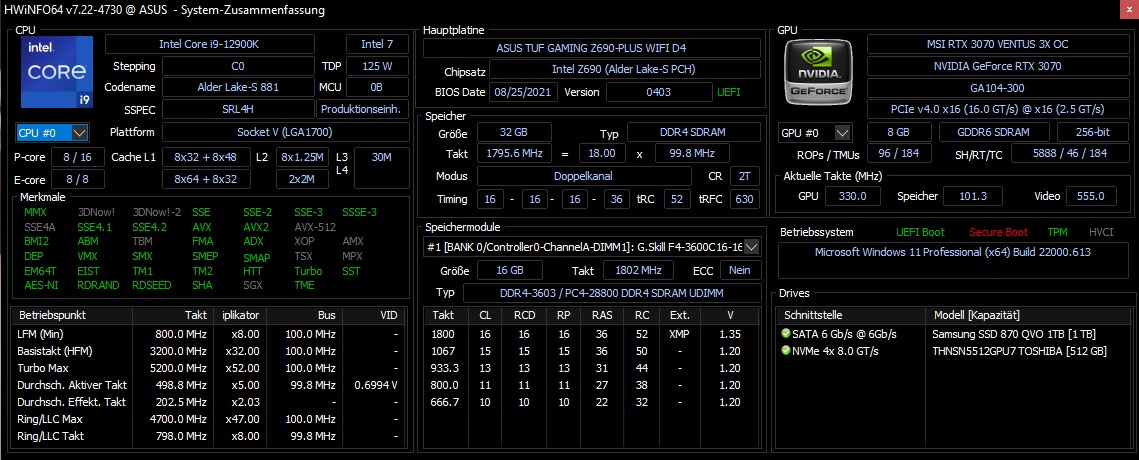Image resolution: width=1139 pixels, height=460 pixels.
Task: Click the XMP entry in the timing table
Action: click(678, 334)
